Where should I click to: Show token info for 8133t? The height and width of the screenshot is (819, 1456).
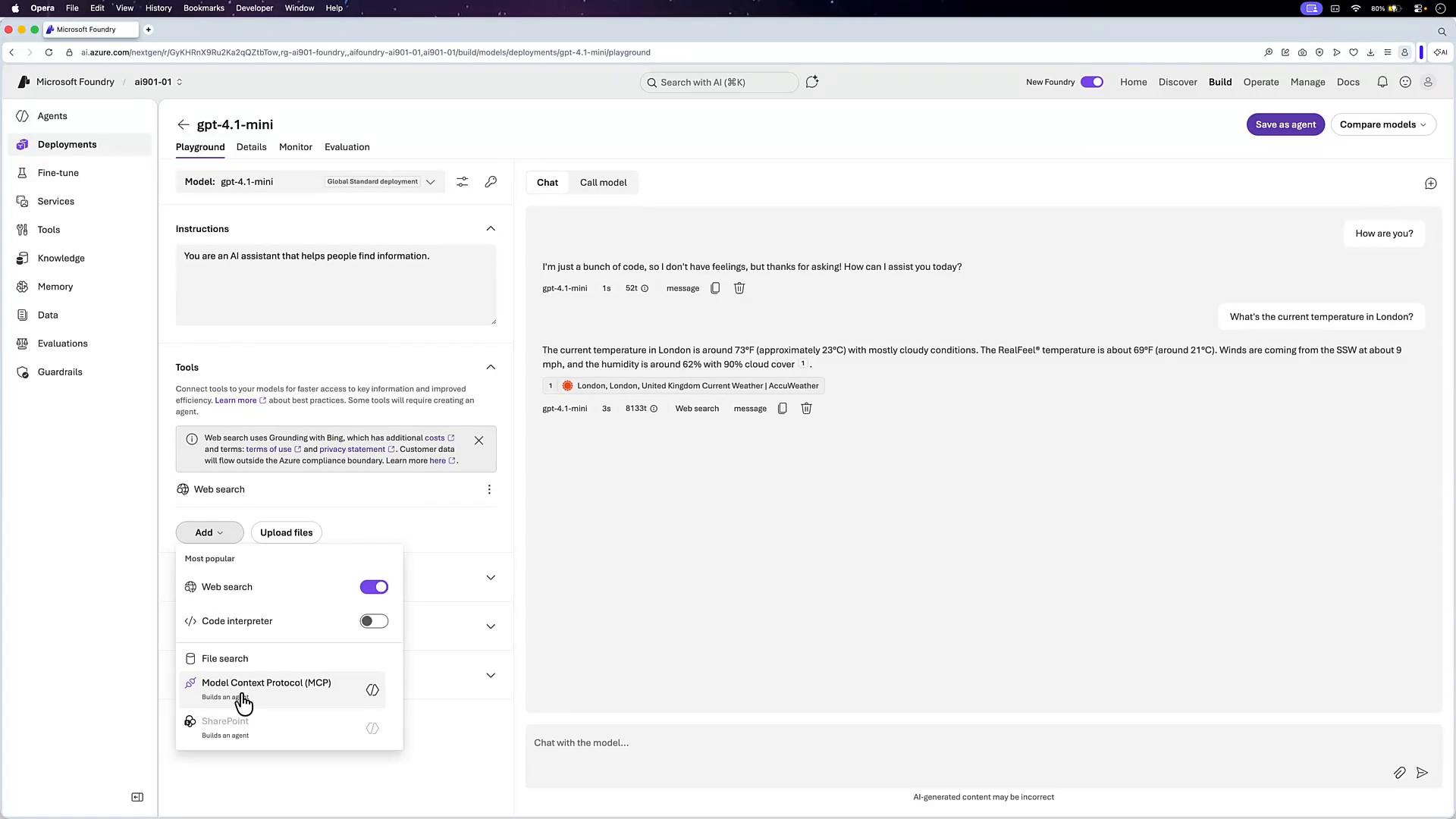click(x=654, y=409)
